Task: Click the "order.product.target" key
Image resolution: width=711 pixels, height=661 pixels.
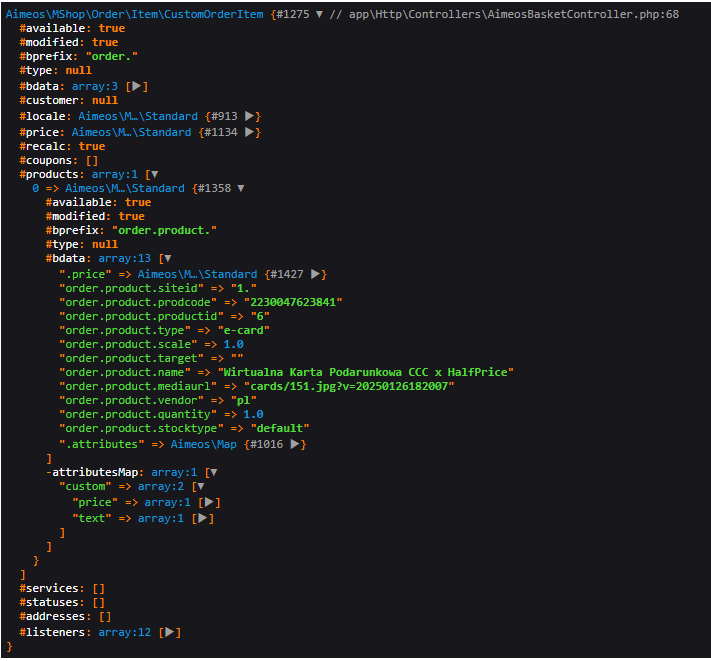Action: pos(131,358)
